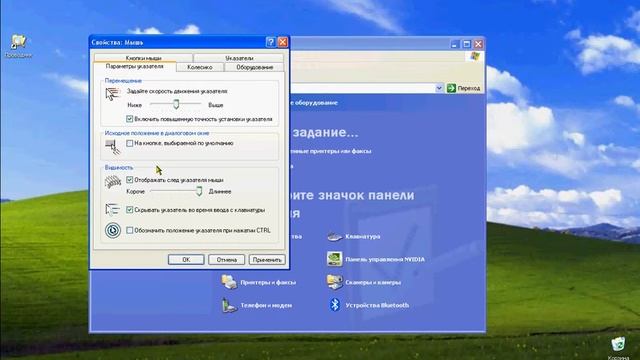Click the pointer speed slider thumb
The height and width of the screenshot is (360, 640).
pos(176,104)
